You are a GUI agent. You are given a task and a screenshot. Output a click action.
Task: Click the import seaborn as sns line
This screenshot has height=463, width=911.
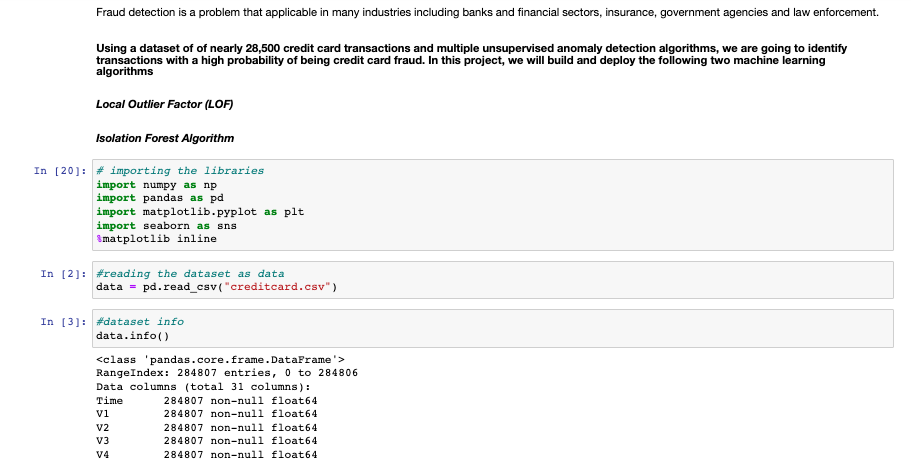[166, 225]
